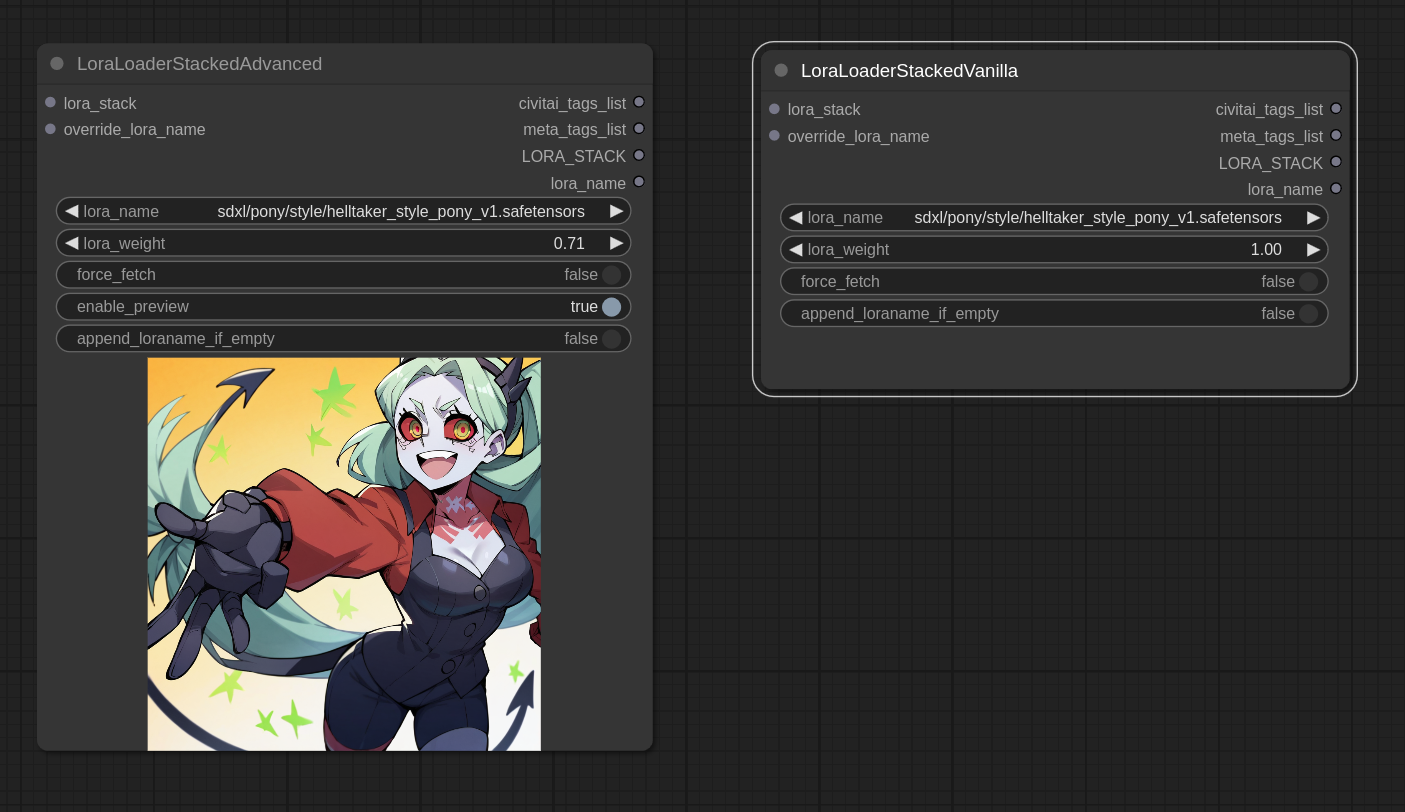
Task: Toggle append_loraname_if_empty on Vanilla node
Action: coord(1308,314)
